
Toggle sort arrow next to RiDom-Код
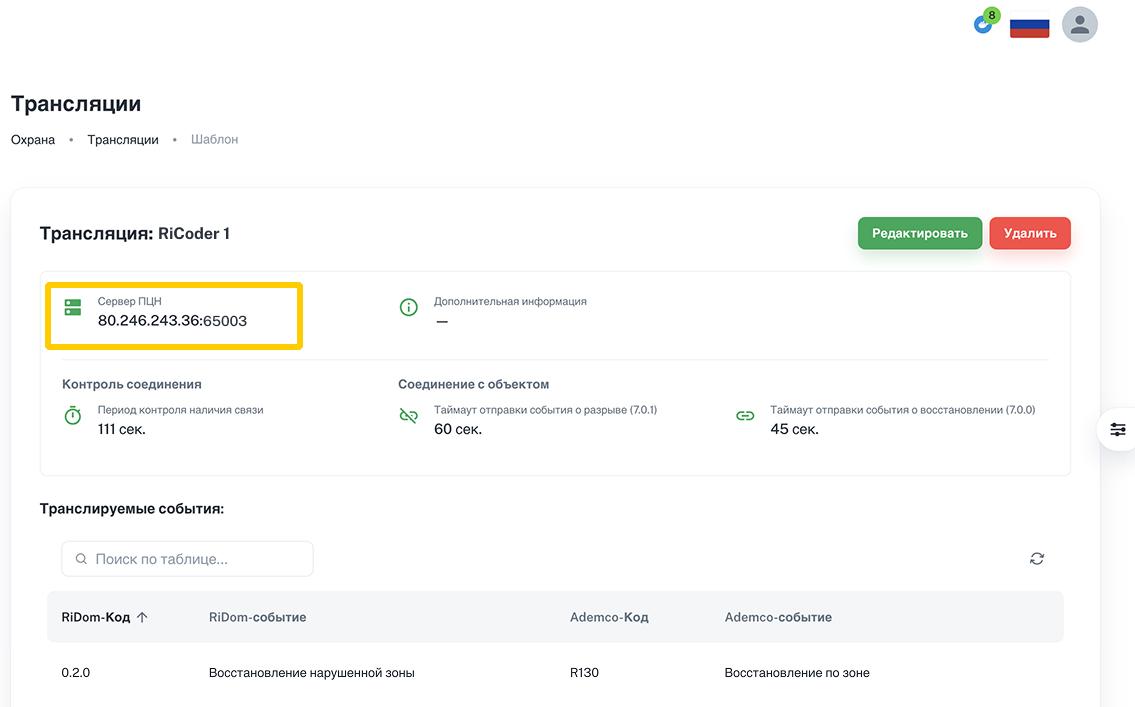(x=142, y=617)
